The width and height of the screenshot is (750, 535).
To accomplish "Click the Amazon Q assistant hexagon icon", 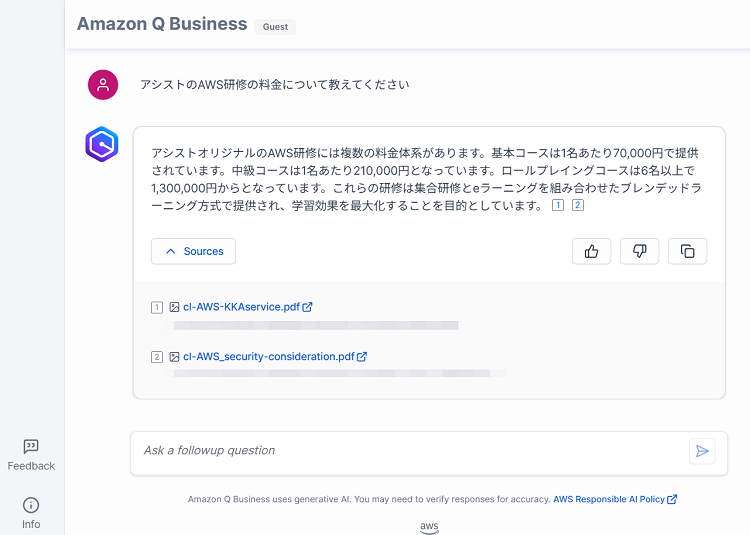I will point(102,144).
